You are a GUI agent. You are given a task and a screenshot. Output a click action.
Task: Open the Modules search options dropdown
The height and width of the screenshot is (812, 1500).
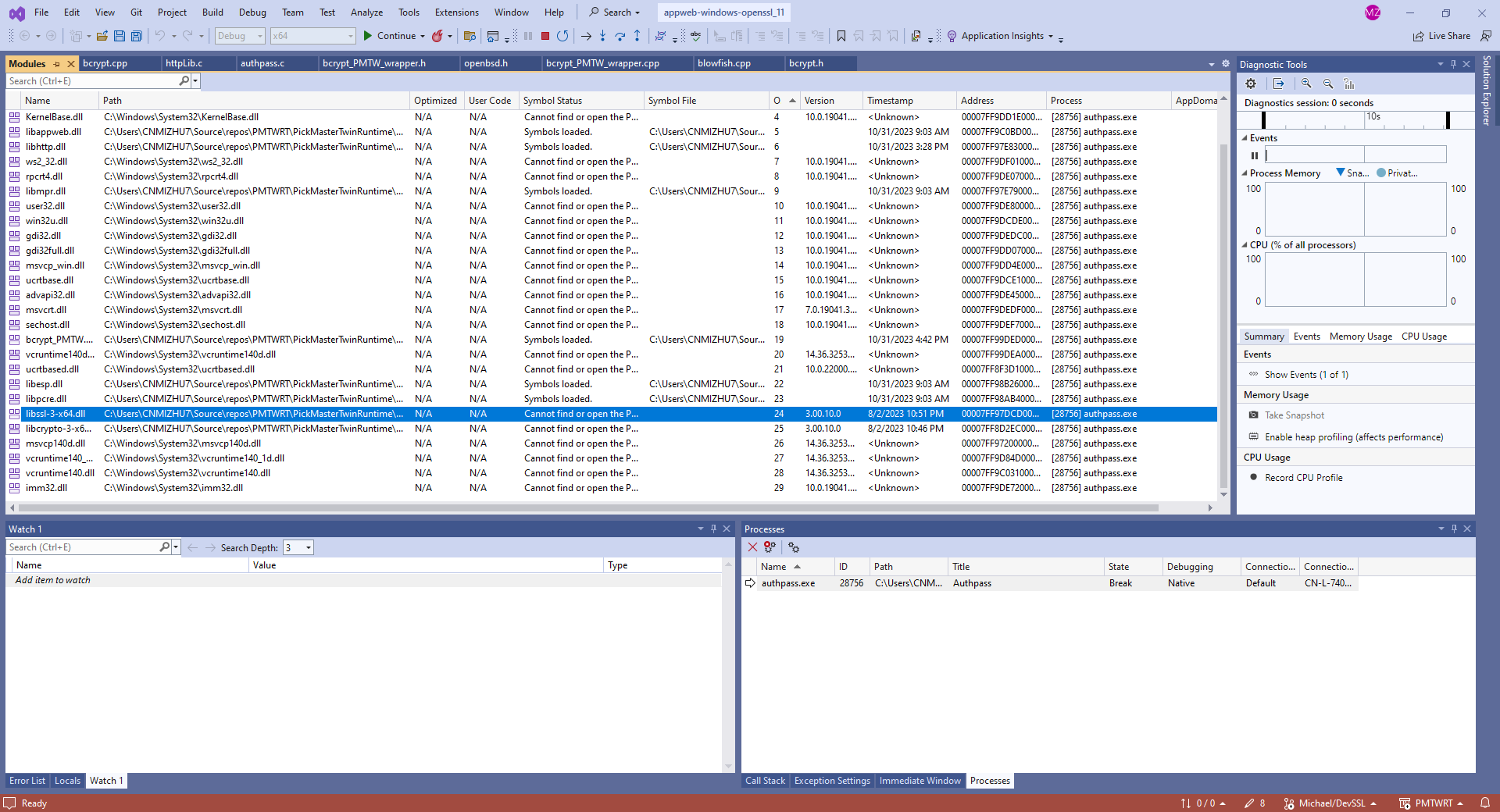click(195, 81)
